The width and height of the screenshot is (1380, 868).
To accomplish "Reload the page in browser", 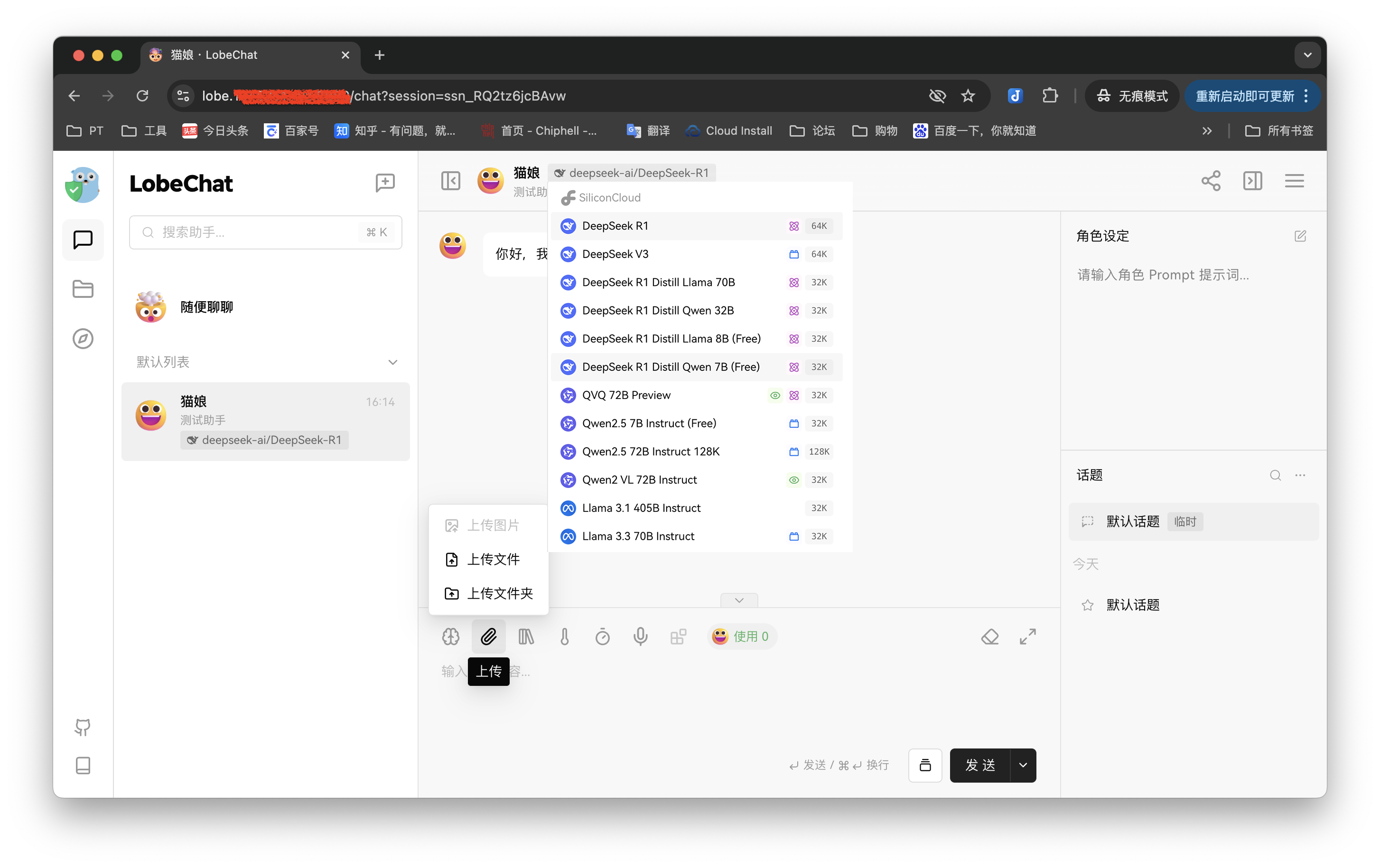I will coord(143,96).
